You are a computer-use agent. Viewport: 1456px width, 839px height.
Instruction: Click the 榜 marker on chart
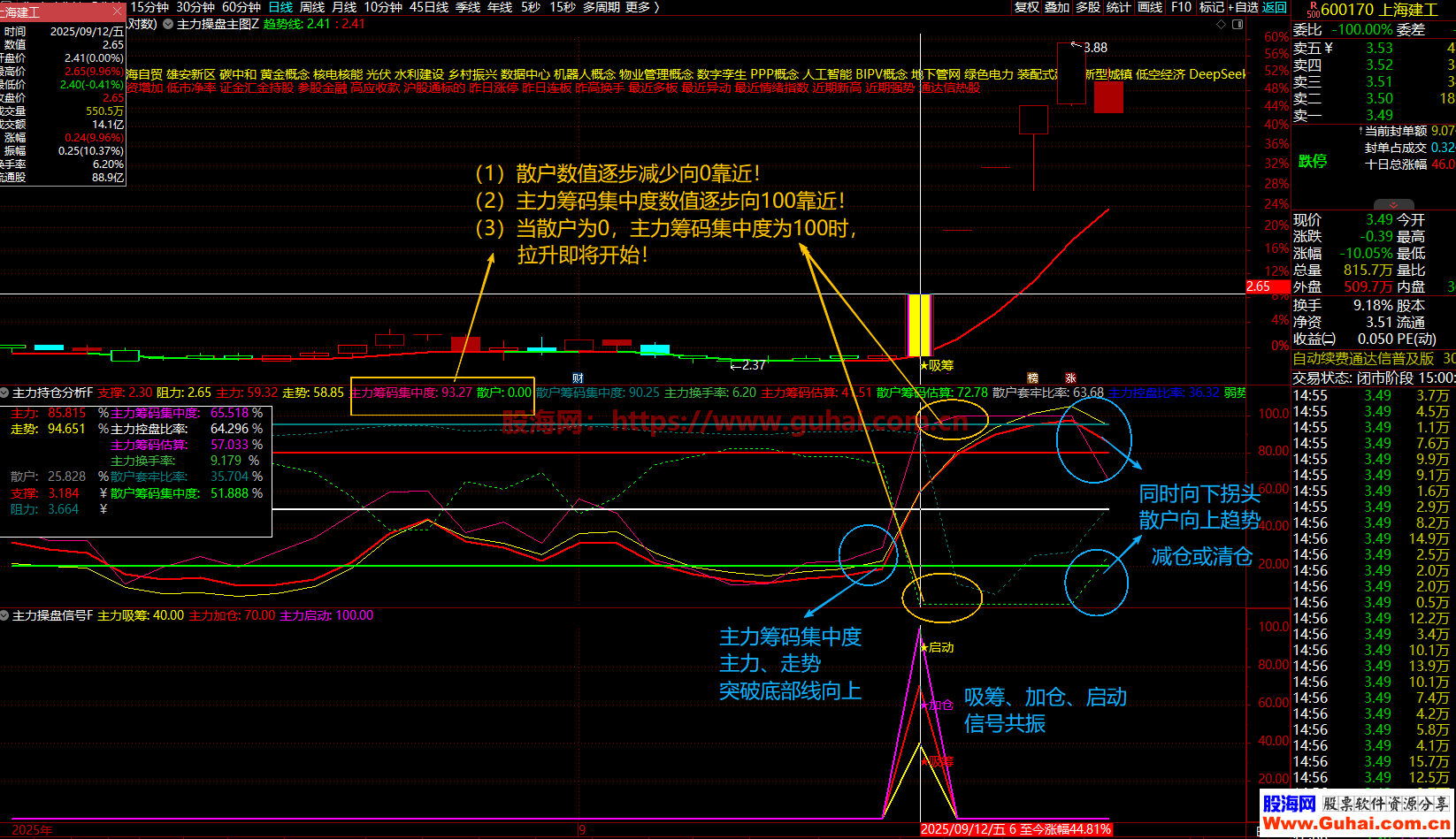pos(1032,378)
